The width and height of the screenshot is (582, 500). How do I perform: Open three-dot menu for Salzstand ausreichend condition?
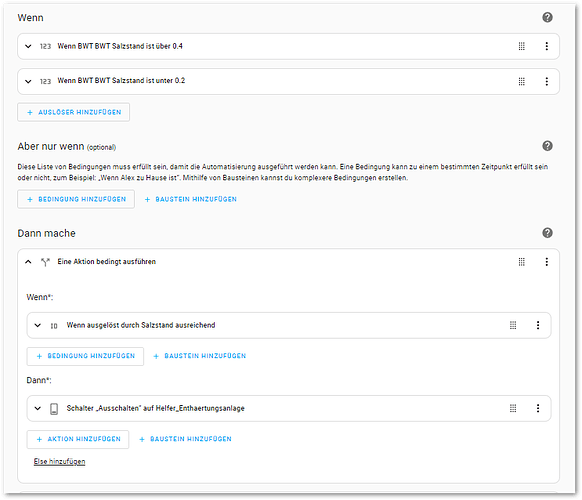pyautogui.click(x=538, y=325)
